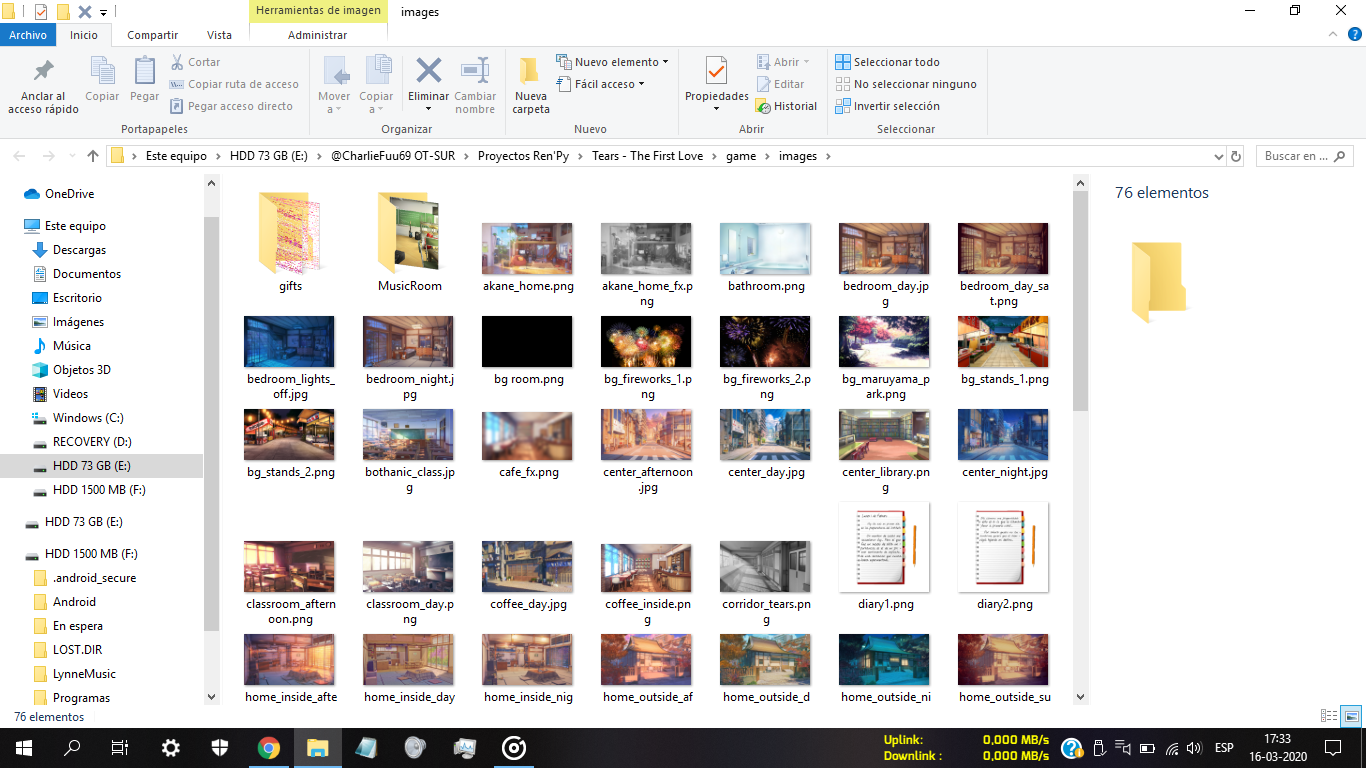Open Propiedades in the ribbon
Viewport: 1366px width, 768px height.
click(716, 74)
